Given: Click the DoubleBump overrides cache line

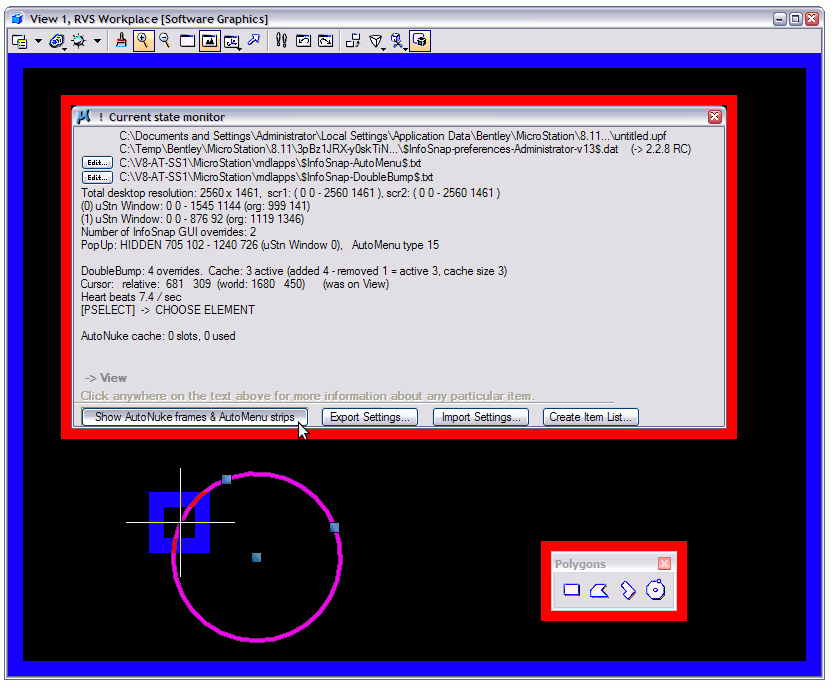Looking at the screenshot, I should (293, 271).
